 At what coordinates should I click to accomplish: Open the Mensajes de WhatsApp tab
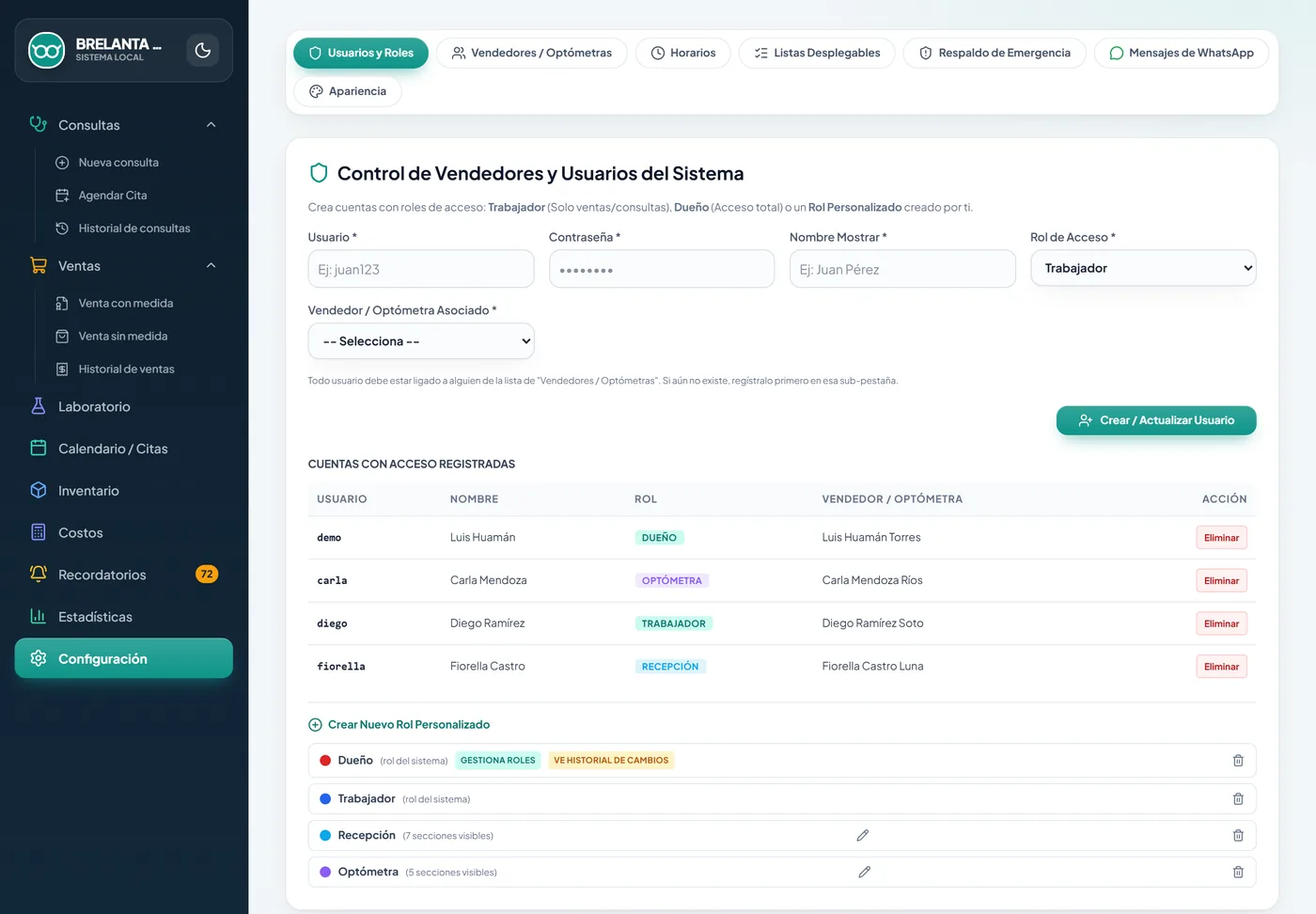(1181, 53)
